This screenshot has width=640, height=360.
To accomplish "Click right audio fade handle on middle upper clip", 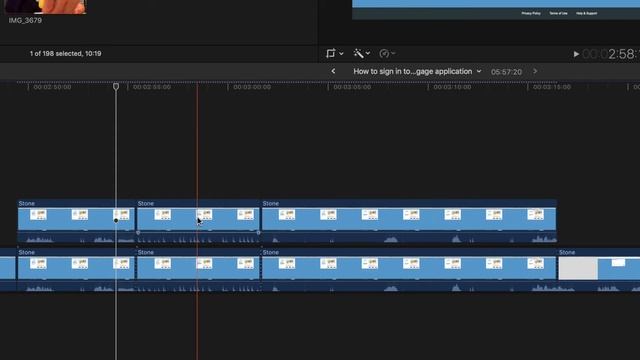I will (258, 233).
